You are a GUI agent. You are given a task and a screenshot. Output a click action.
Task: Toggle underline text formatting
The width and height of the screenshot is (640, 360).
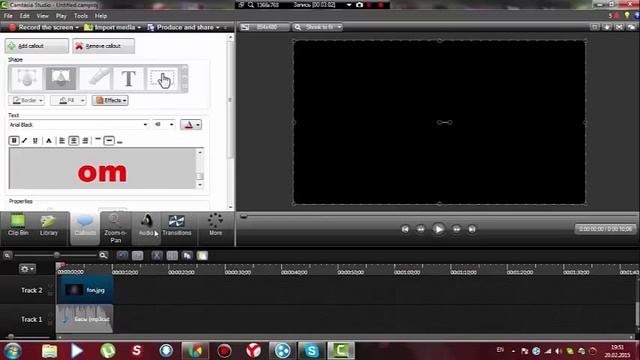tap(35, 141)
